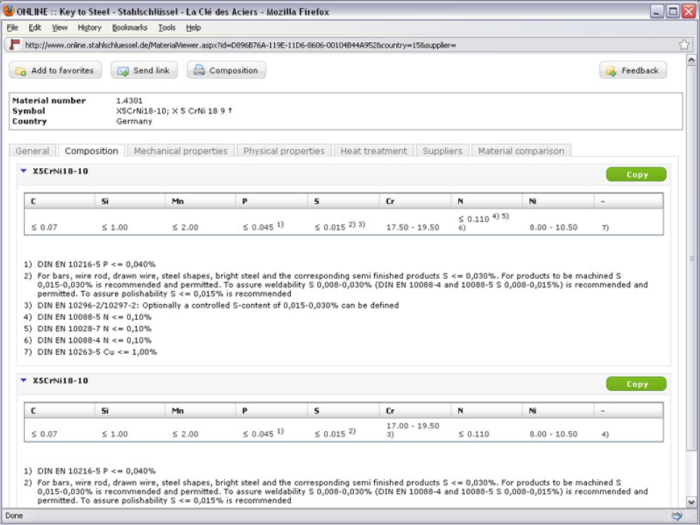
Task: Click Ni value 8.00 - 10.50 in first table
Action: (x=553, y=227)
